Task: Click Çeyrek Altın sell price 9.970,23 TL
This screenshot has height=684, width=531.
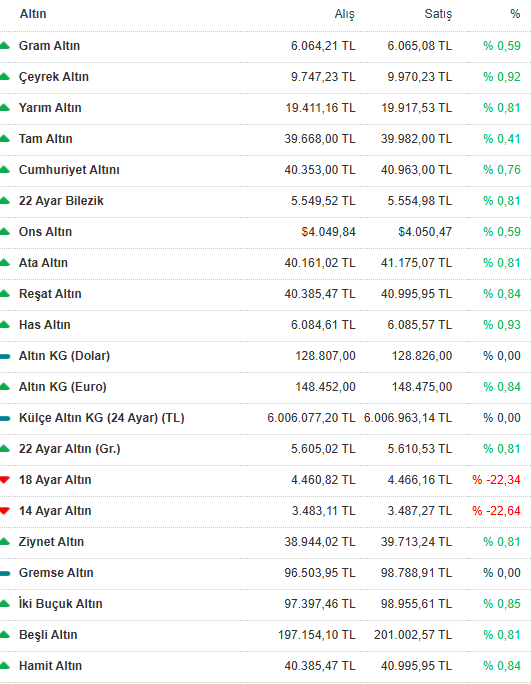Action: click(x=420, y=77)
